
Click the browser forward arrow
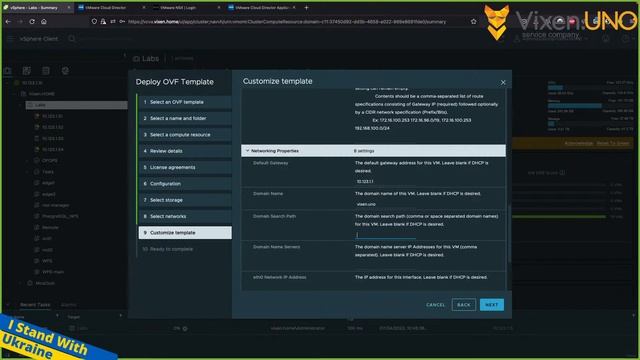click(20, 22)
